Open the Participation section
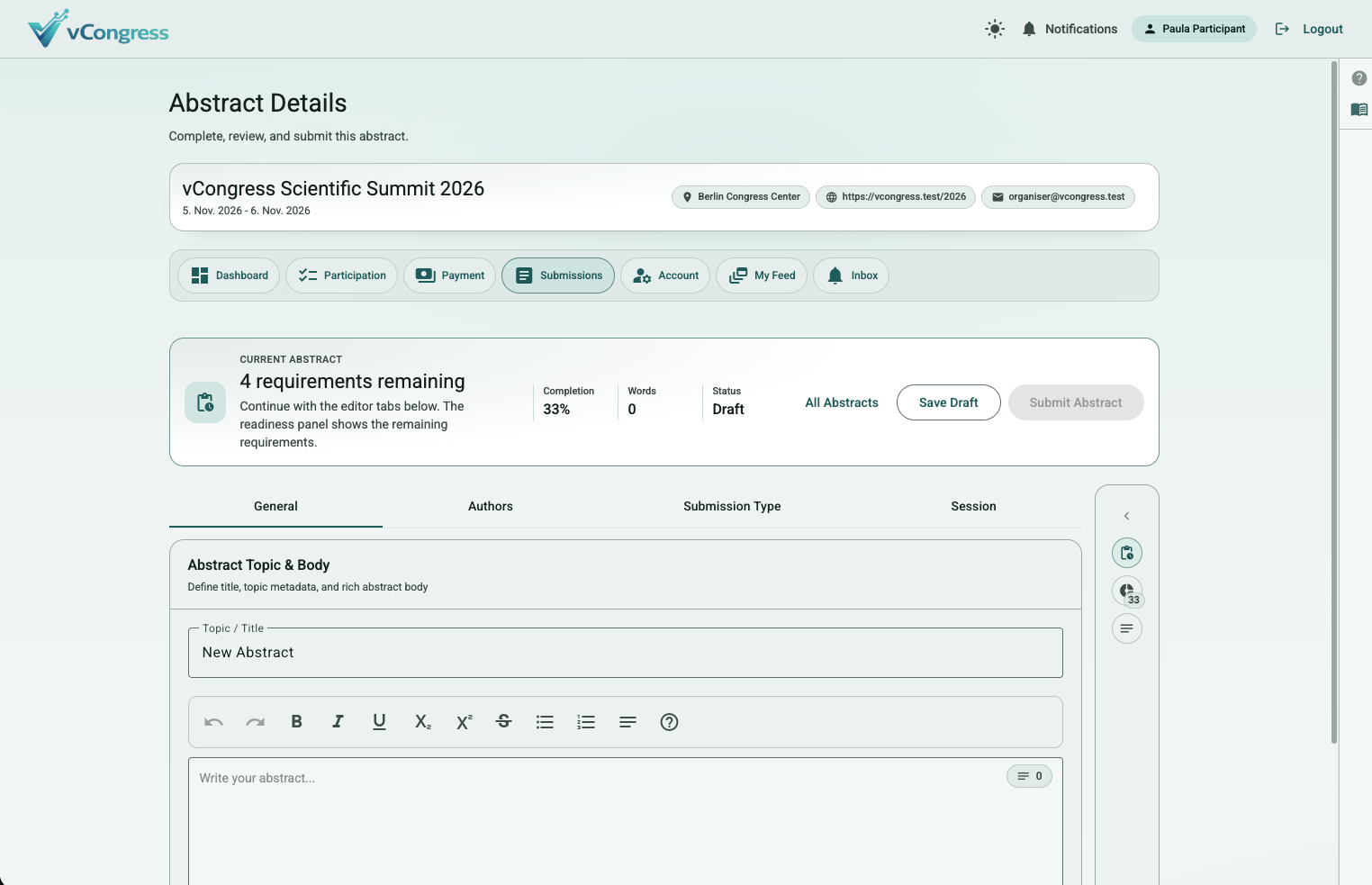The height and width of the screenshot is (885, 1372). tap(341, 275)
